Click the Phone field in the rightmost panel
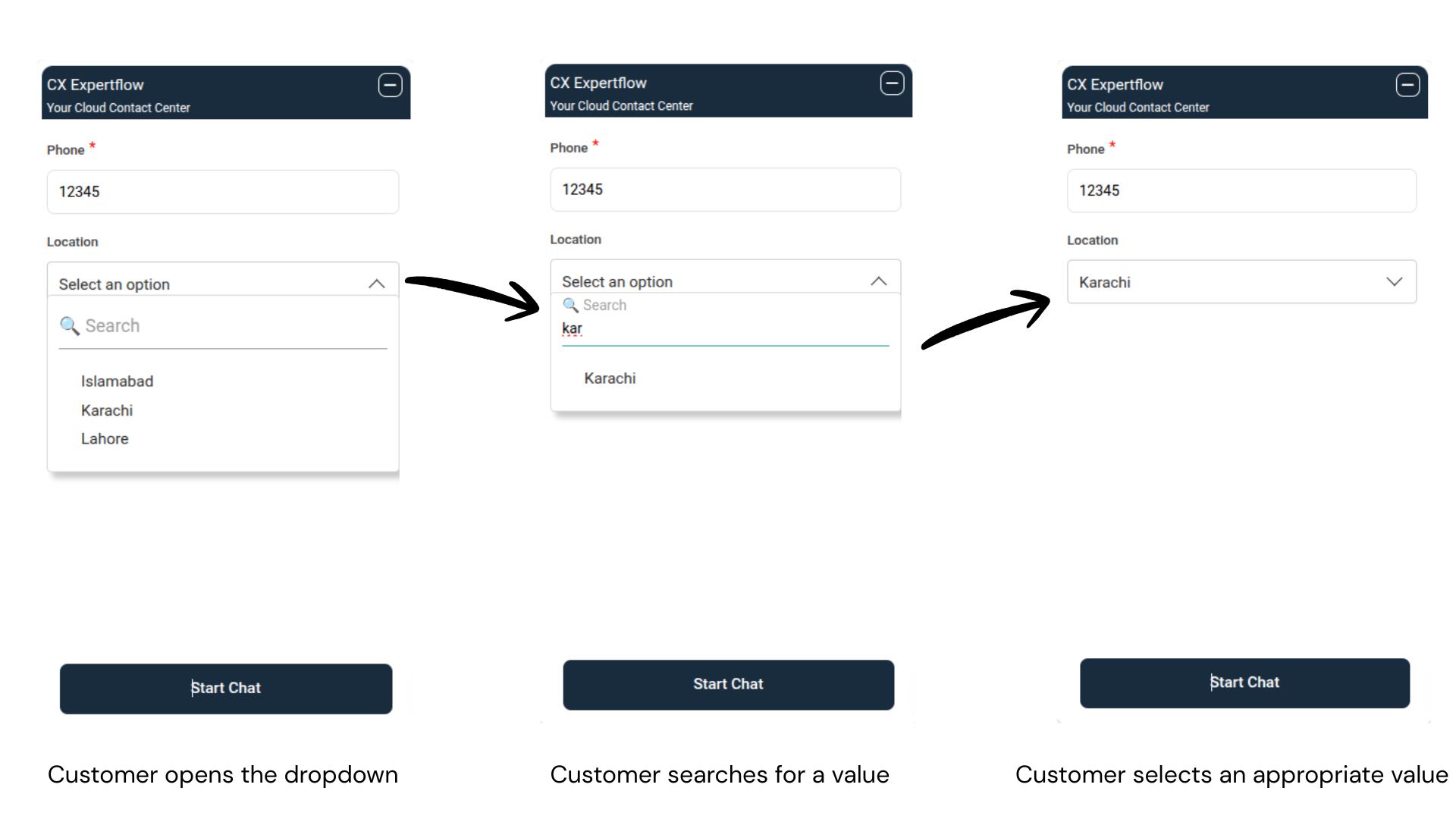The width and height of the screenshot is (1456, 819). click(1241, 190)
